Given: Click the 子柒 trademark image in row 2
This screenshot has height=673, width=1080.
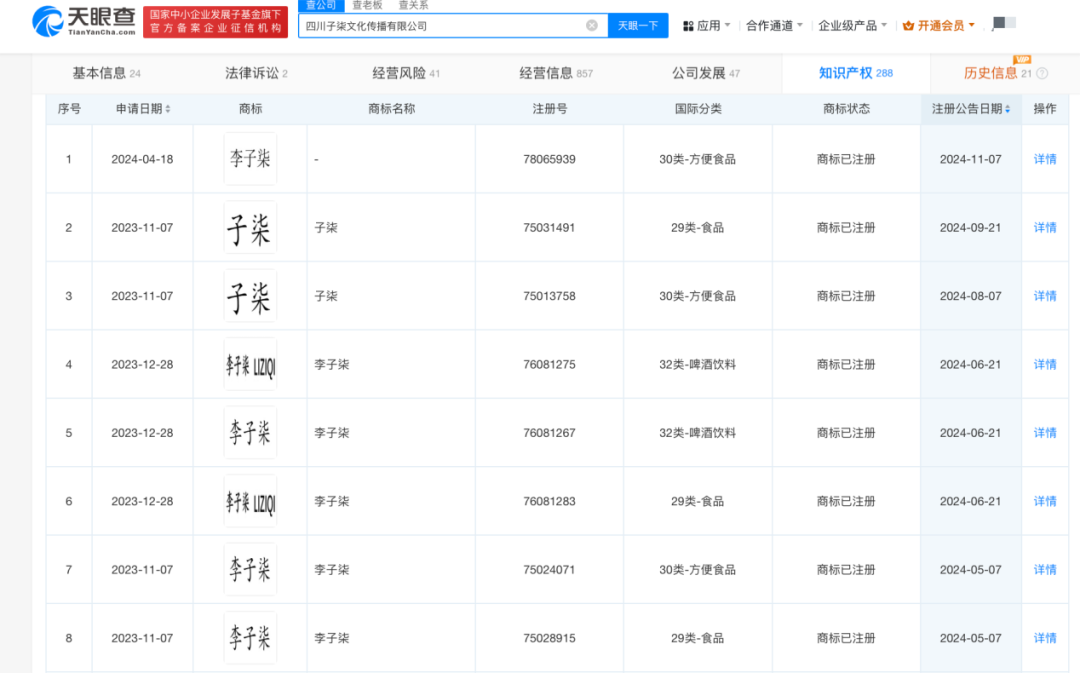Looking at the screenshot, I should [x=250, y=228].
